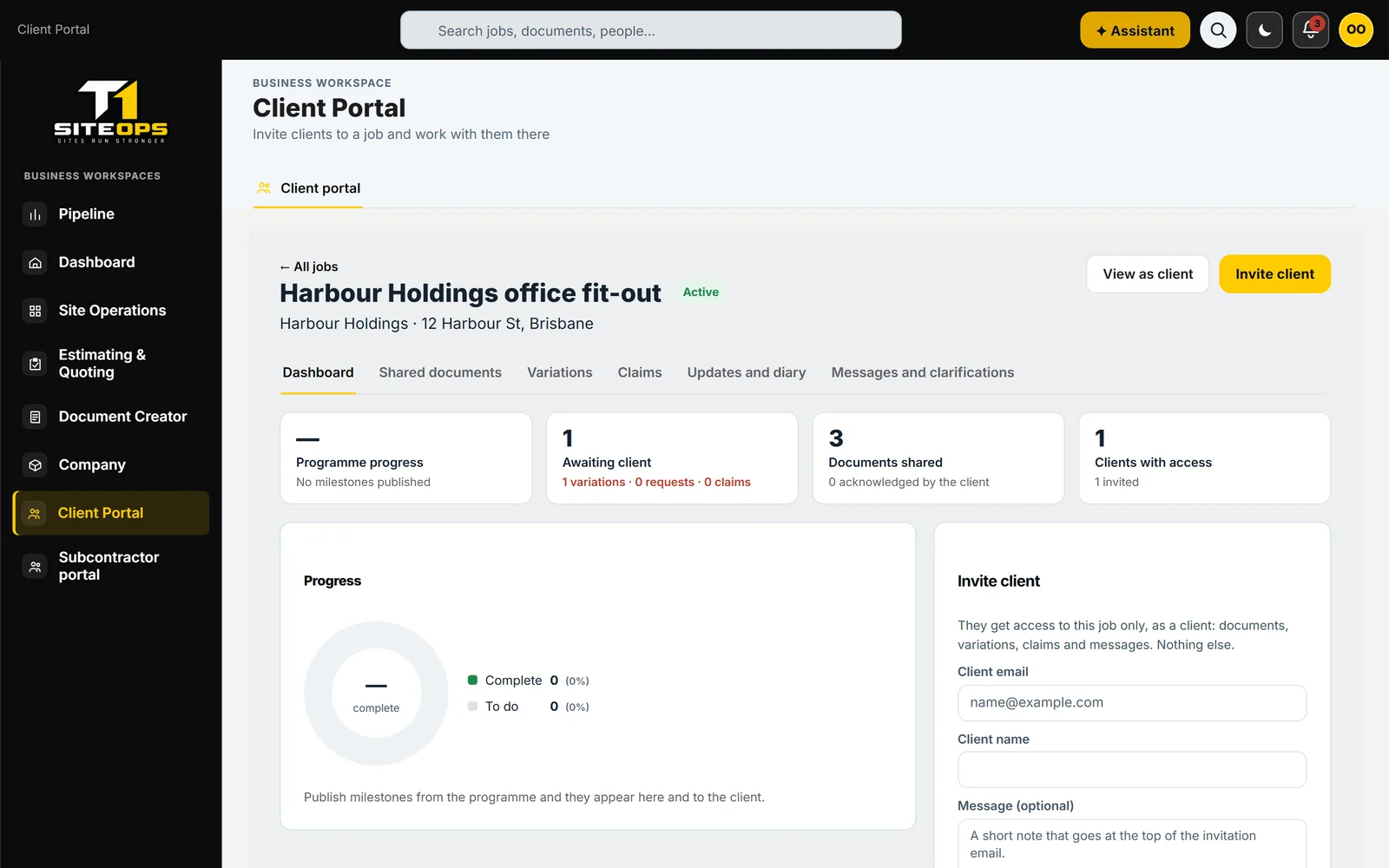1389x868 pixels.
Task: Select the job Dashboard tab
Action: [318, 372]
